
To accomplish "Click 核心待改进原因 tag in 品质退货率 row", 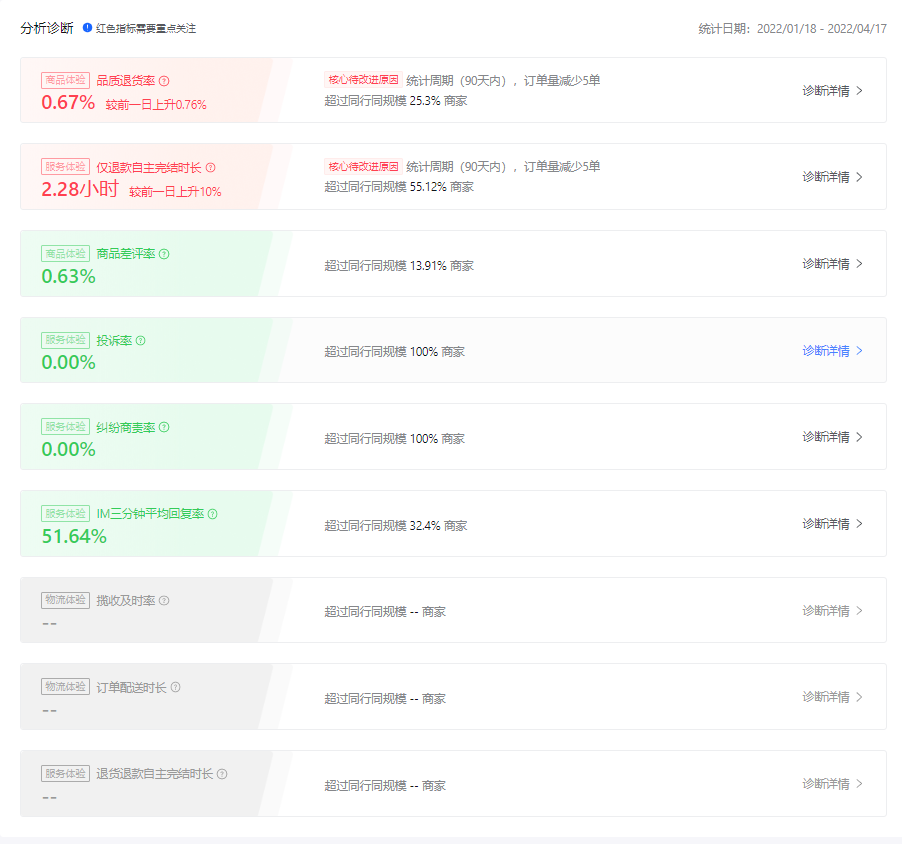I will 362,80.
